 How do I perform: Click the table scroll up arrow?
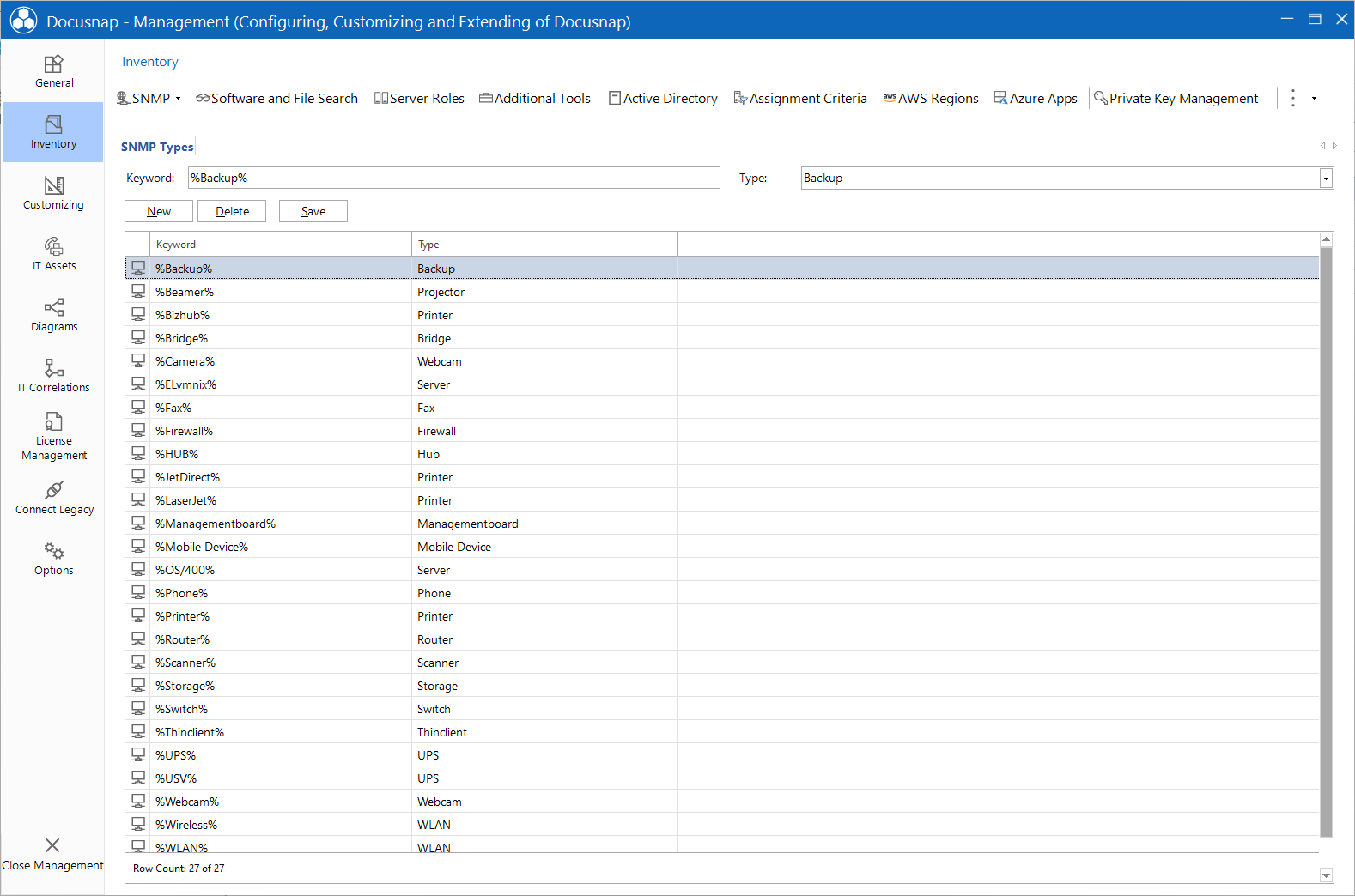pyautogui.click(x=1326, y=239)
